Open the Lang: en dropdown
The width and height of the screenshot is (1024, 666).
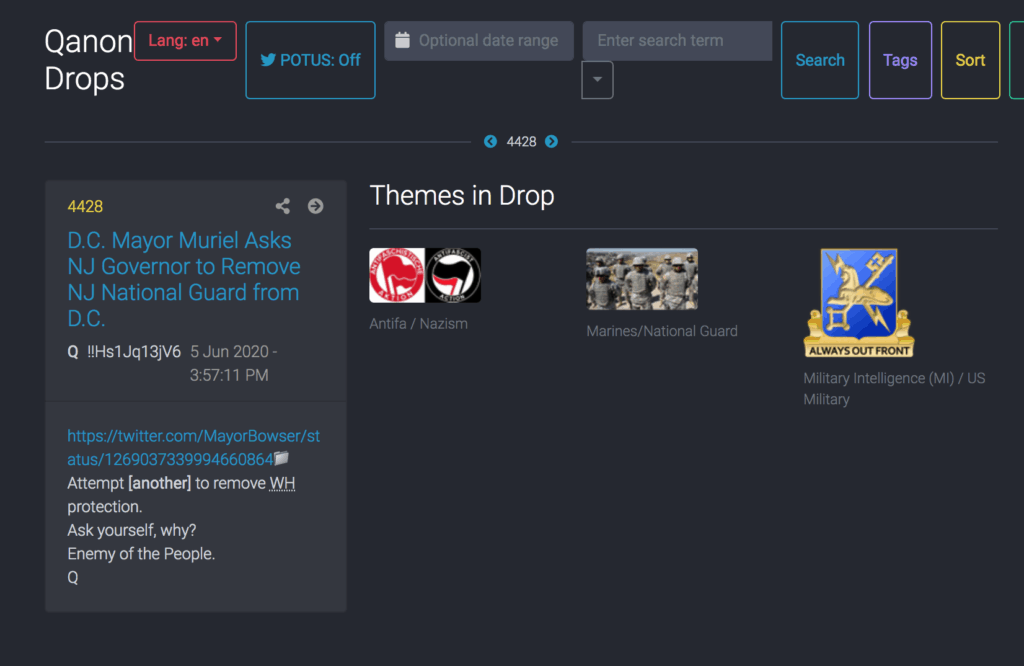[185, 41]
